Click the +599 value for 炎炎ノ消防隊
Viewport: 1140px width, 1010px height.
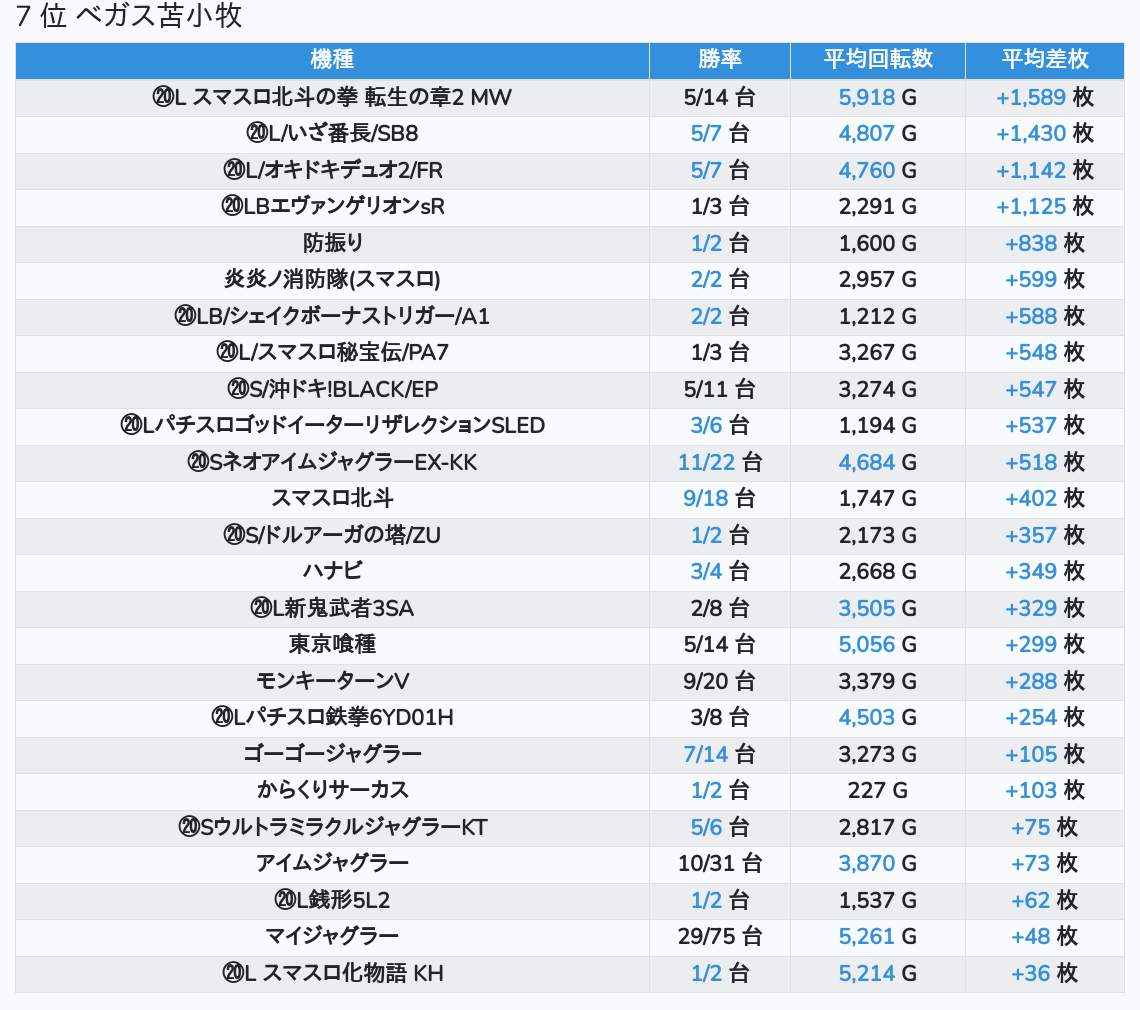(x=1031, y=280)
